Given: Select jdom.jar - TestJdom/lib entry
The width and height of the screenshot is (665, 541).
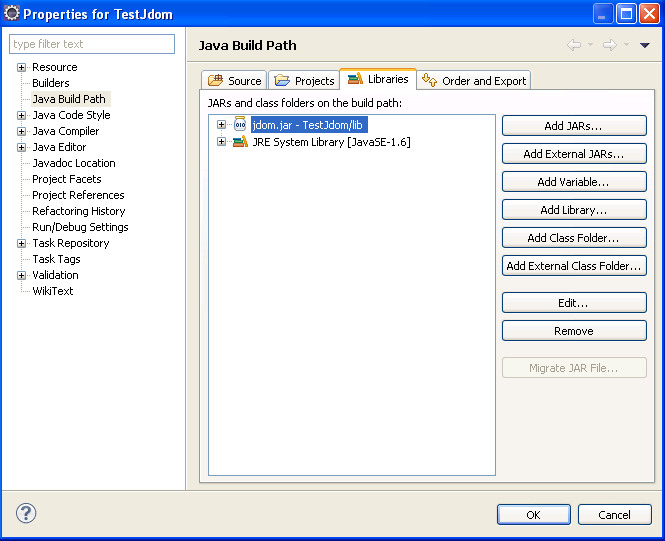Looking at the screenshot, I should [x=308, y=125].
